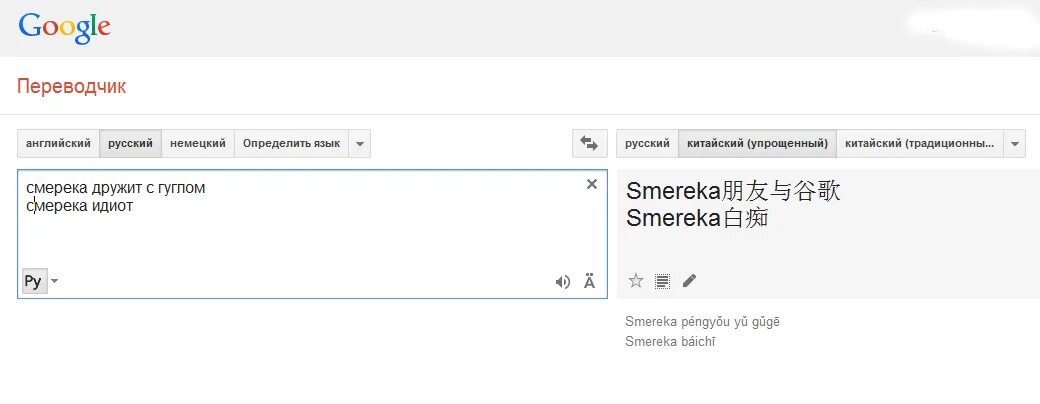Open the Ру input method dropdown
Image resolution: width=1040 pixels, height=404 pixels.
[x=54, y=281]
